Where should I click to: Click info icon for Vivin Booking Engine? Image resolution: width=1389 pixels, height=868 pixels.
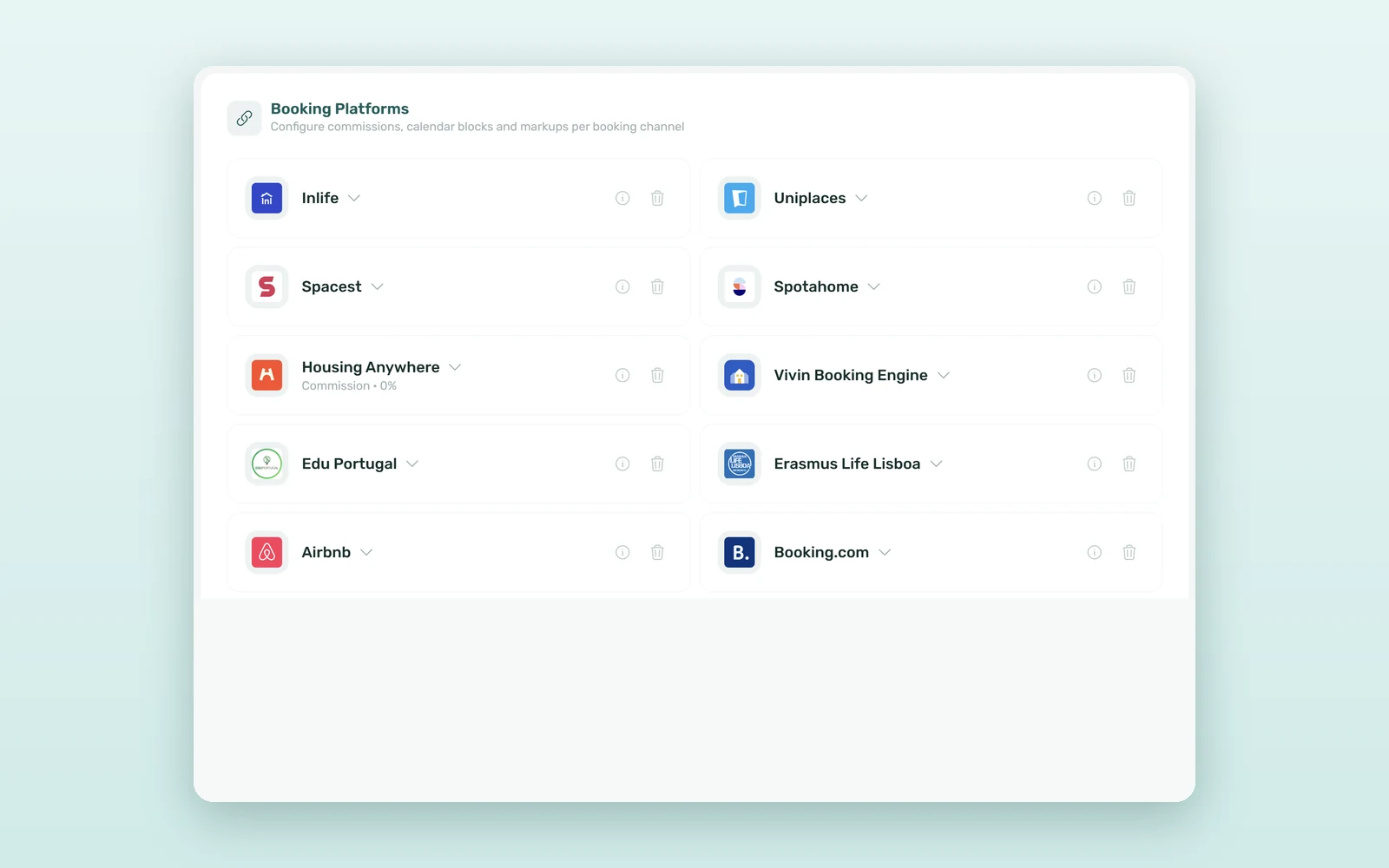click(x=1095, y=375)
